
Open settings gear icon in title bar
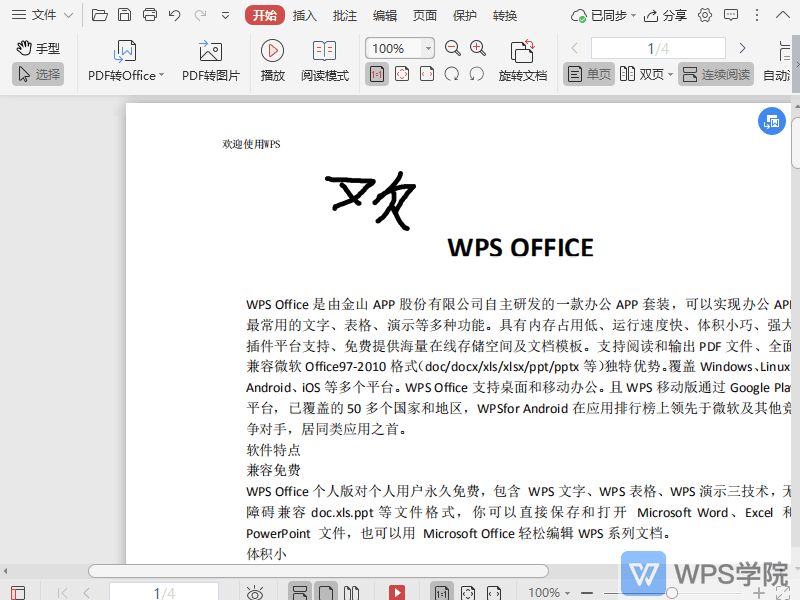705,15
